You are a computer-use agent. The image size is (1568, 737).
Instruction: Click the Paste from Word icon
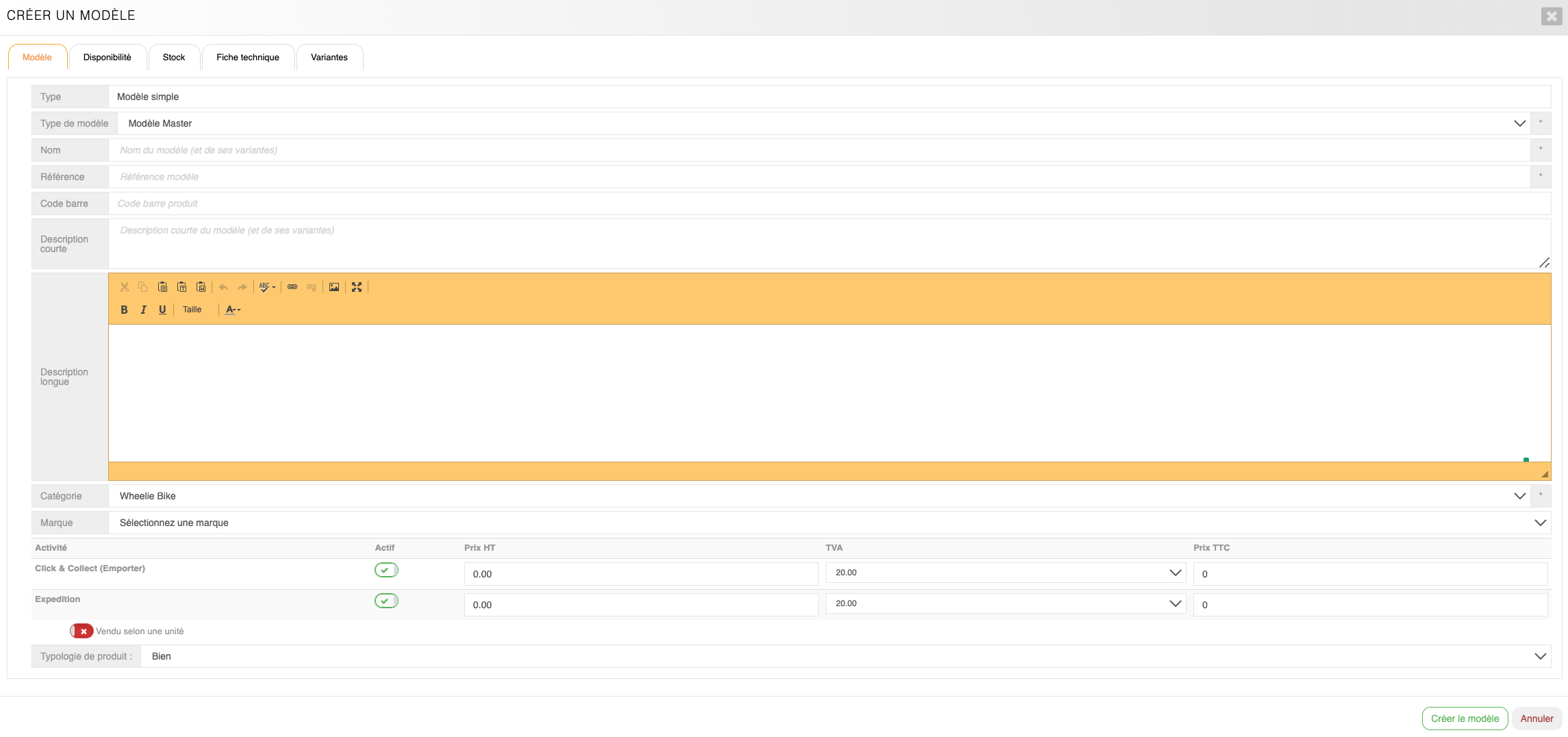(201, 287)
